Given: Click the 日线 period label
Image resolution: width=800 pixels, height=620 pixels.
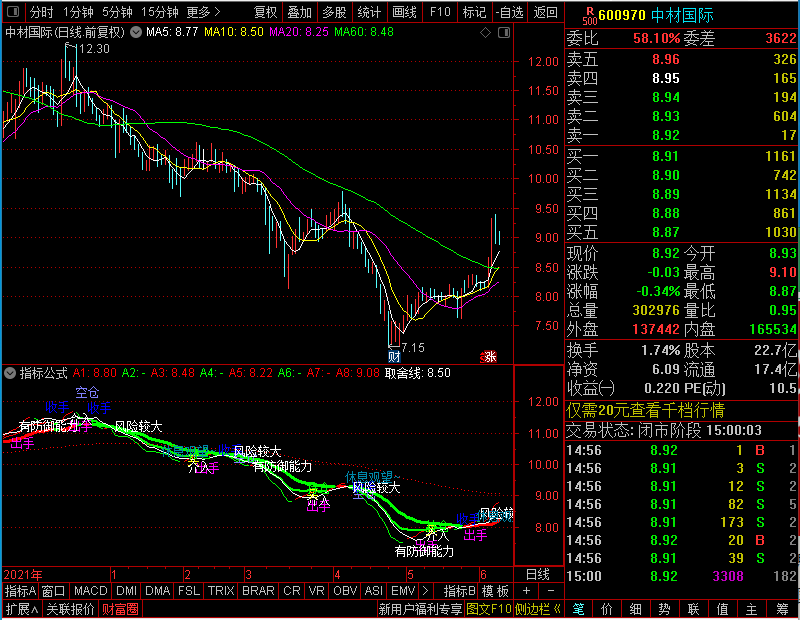Looking at the screenshot, I should click(x=538, y=575).
